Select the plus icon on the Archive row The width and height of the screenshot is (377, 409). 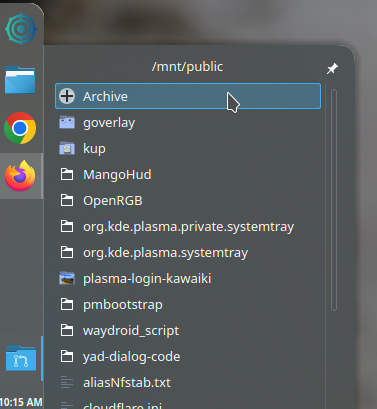(x=67, y=96)
